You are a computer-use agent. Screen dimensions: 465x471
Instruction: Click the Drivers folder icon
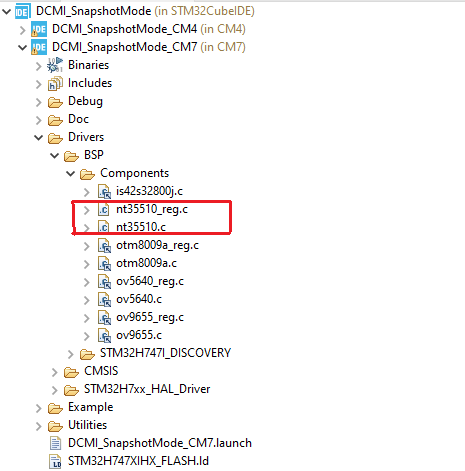(x=55, y=138)
